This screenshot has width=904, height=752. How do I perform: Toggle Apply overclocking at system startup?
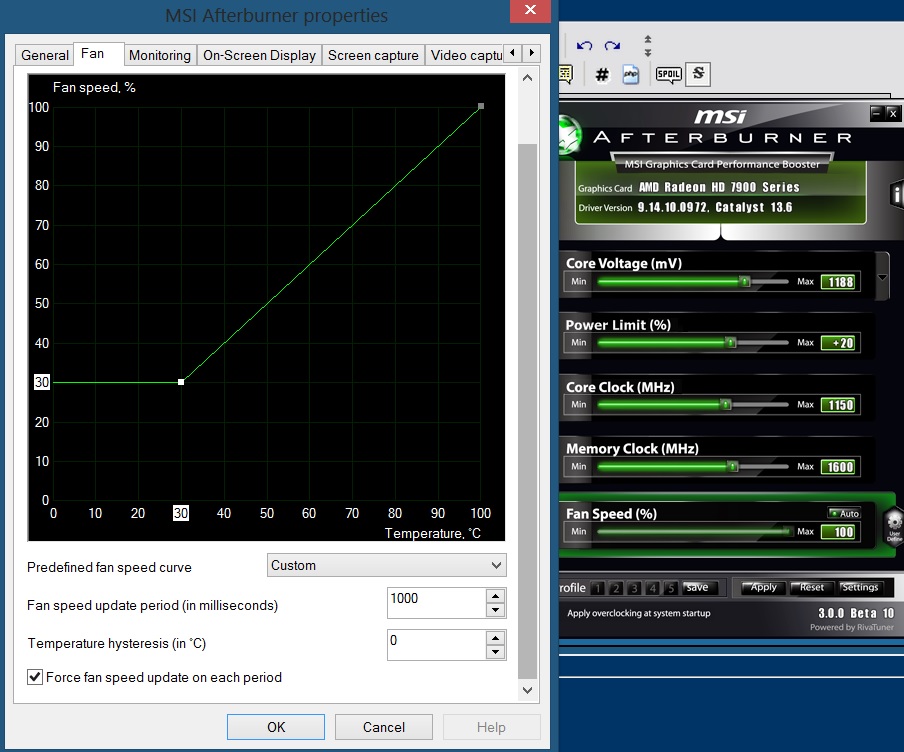click(638, 613)
